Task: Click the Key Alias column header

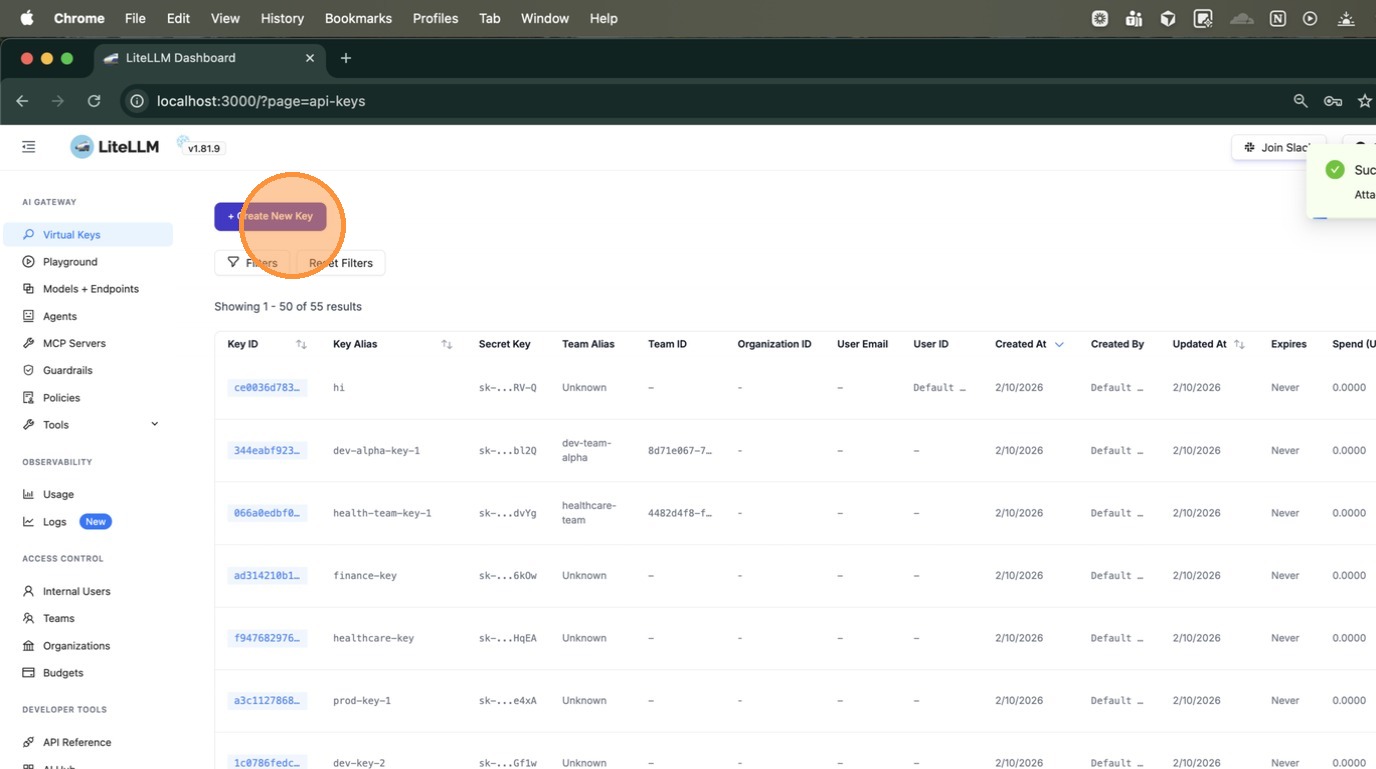Action: point(355,344)
